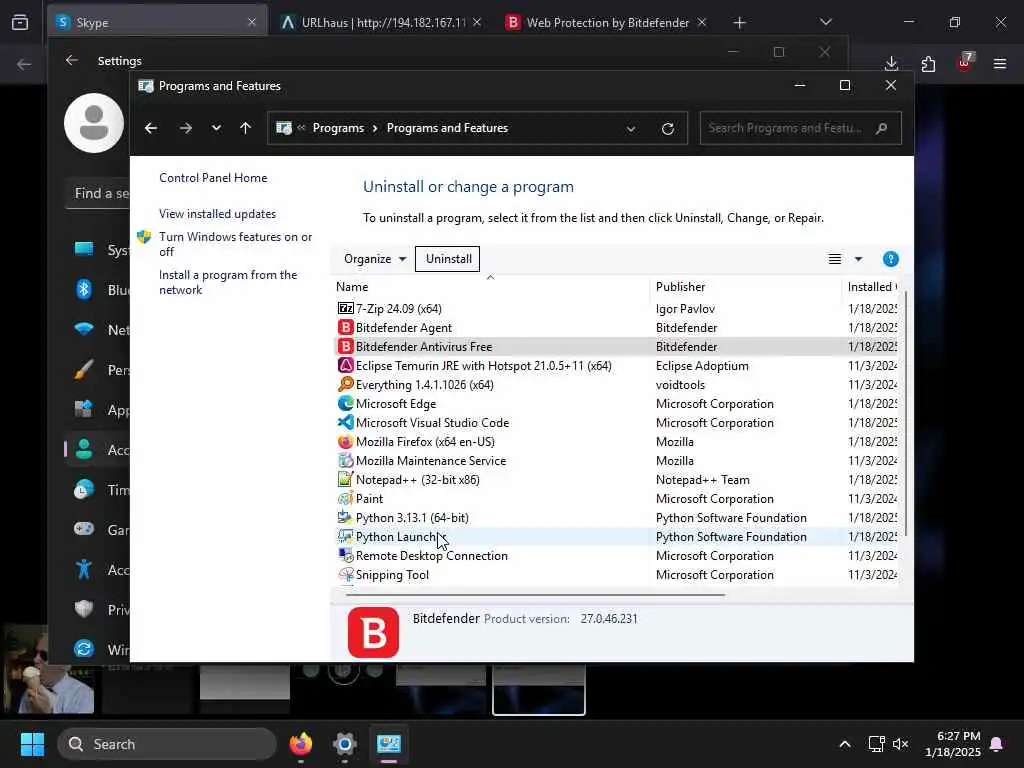Click the Python Launcher row icon

coord(345,536)
